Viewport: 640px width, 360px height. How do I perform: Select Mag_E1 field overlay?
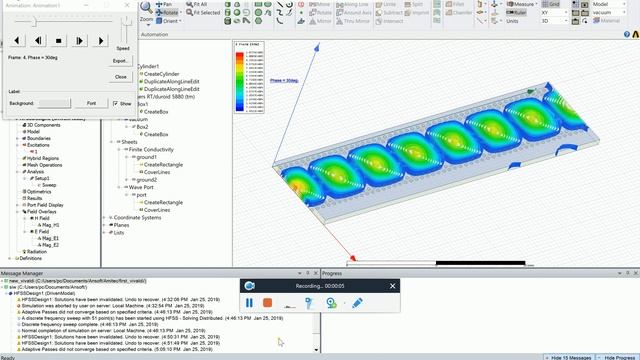[50, 238]
